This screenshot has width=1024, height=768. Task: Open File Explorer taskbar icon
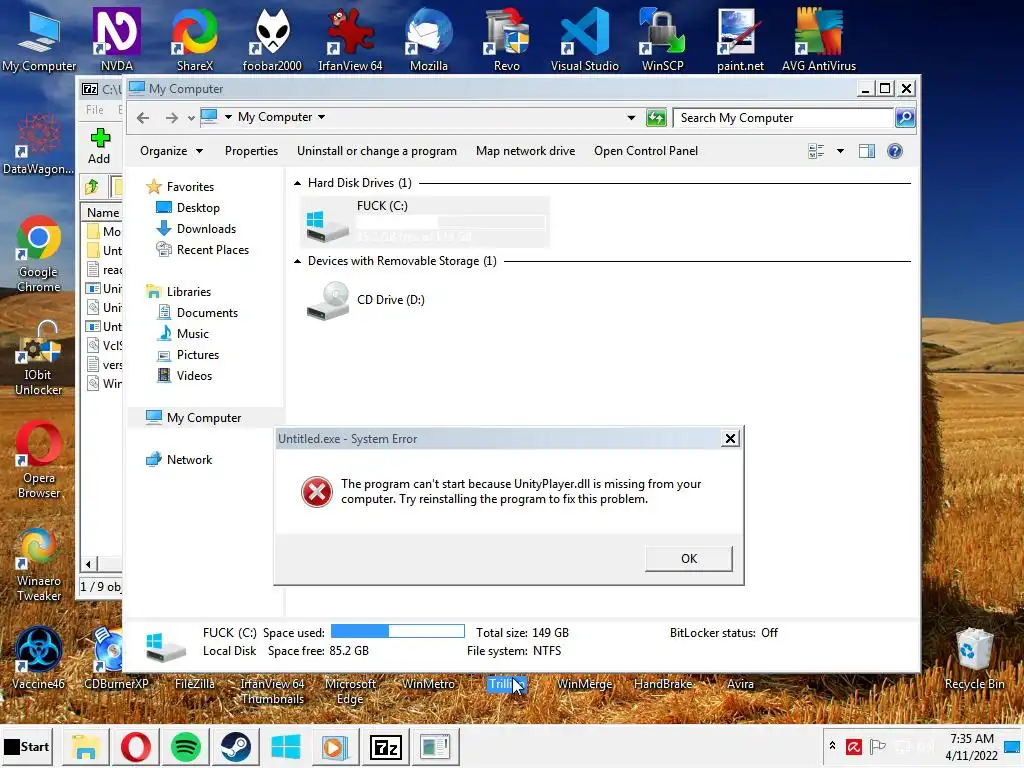[x=86, y=746]
